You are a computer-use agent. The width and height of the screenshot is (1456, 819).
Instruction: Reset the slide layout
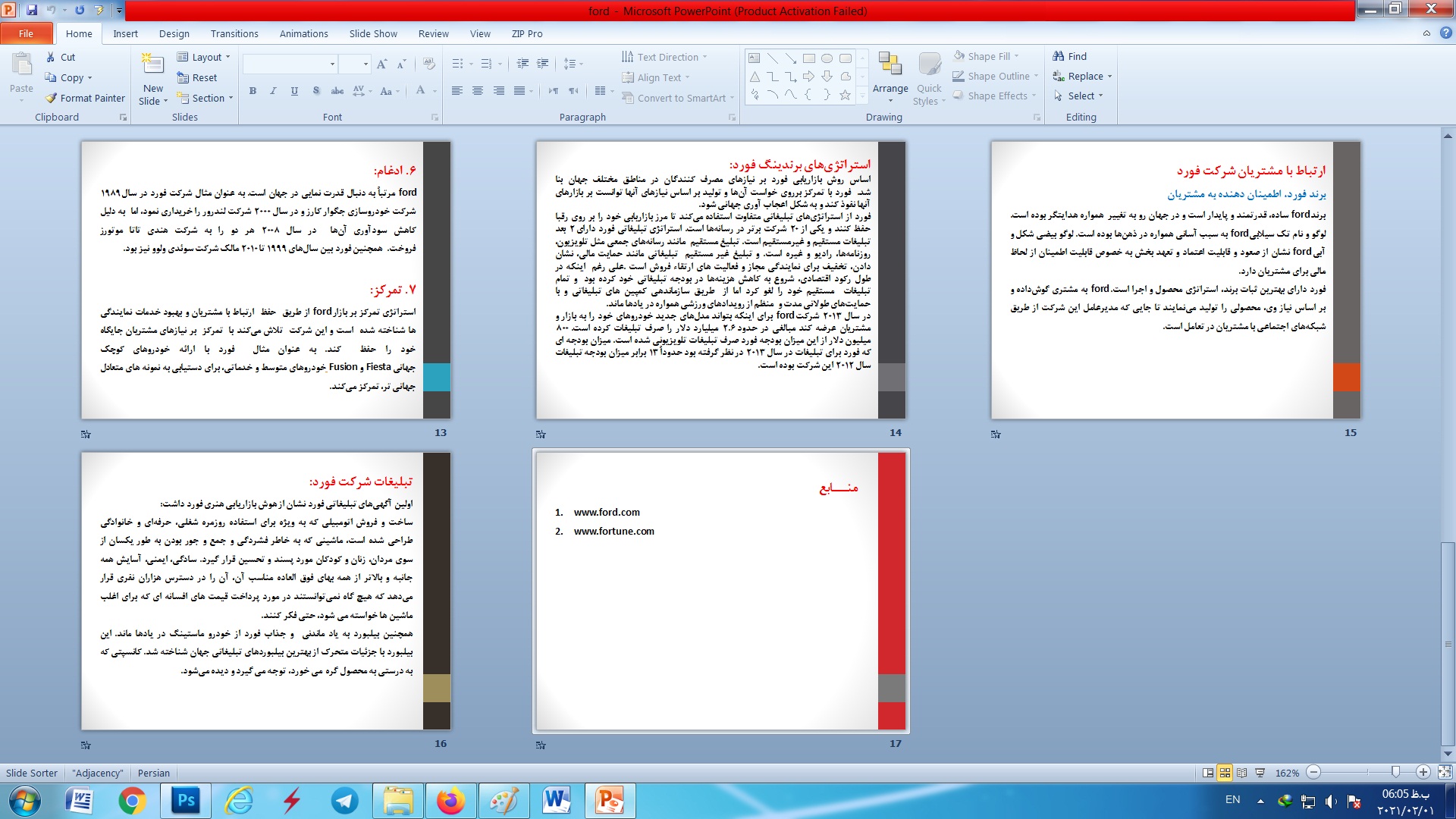click(196, 77)
